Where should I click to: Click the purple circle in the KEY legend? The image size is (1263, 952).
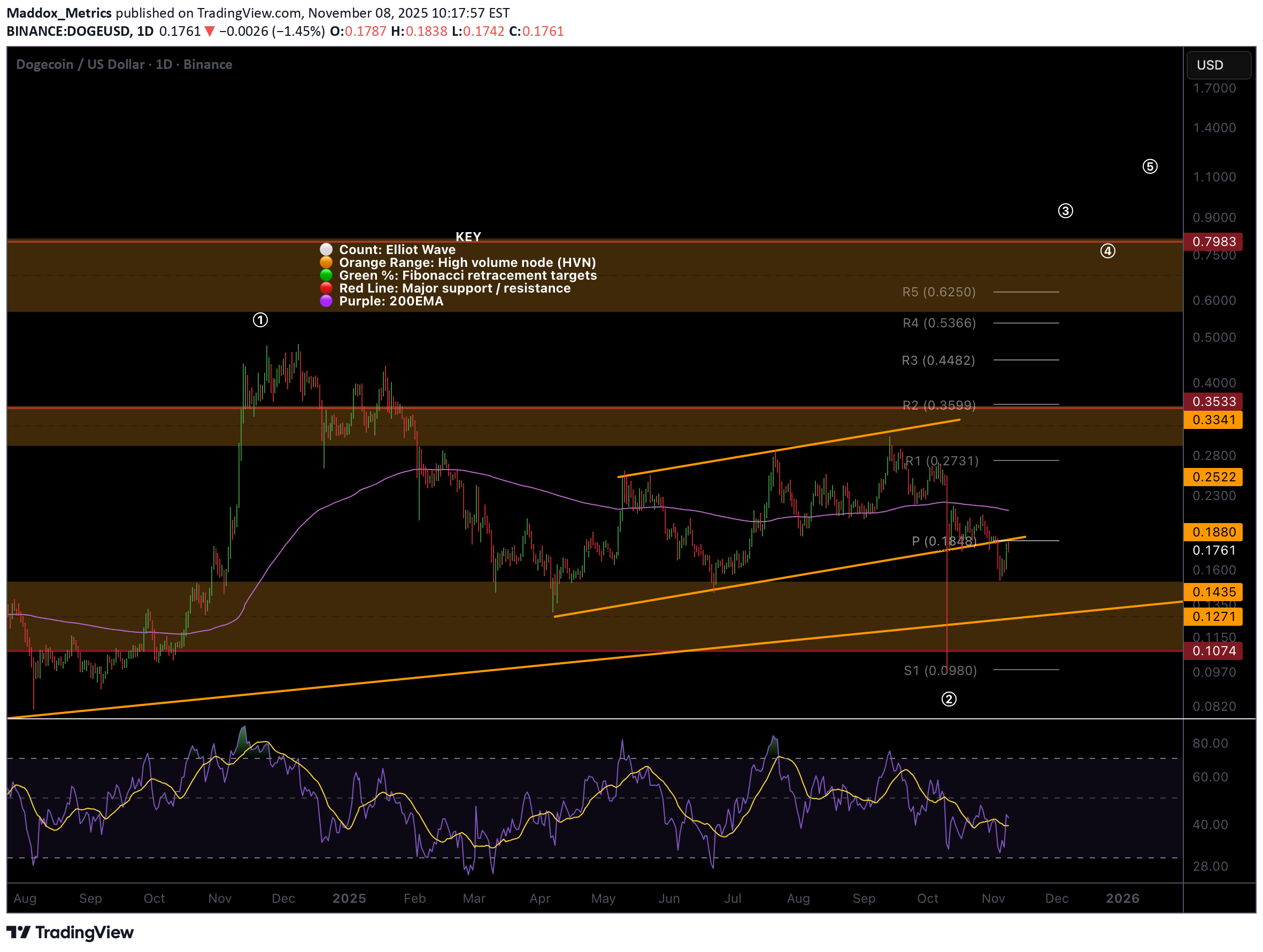point(326,302)
